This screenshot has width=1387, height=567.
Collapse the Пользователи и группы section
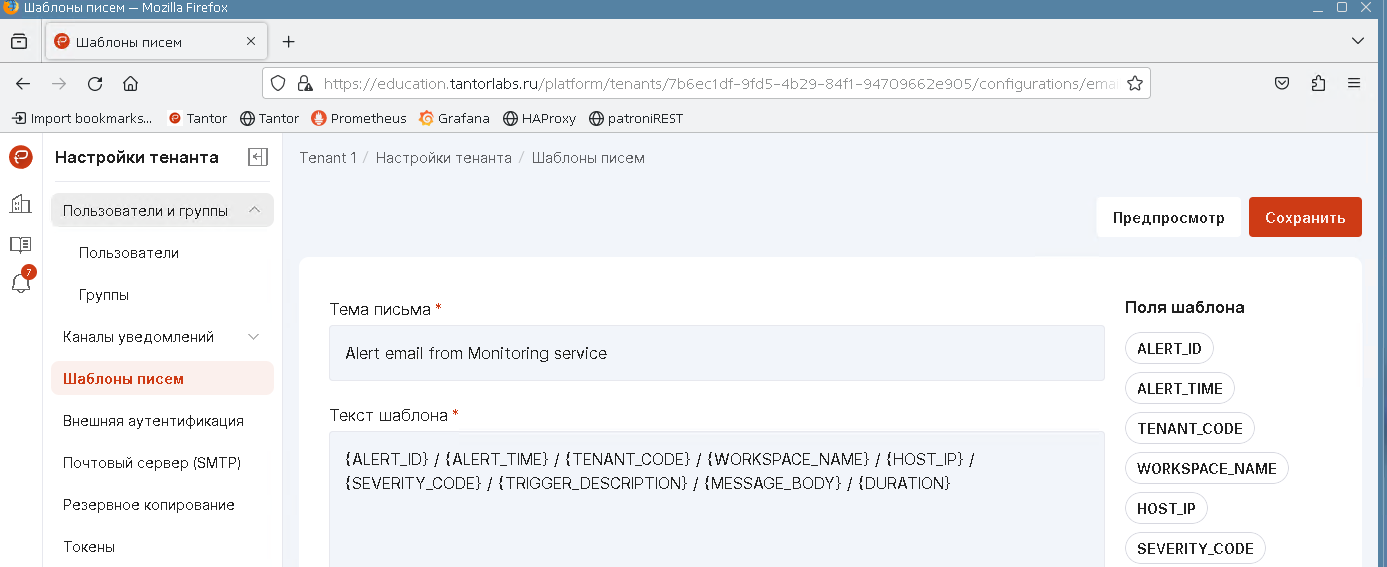[254, 210]
